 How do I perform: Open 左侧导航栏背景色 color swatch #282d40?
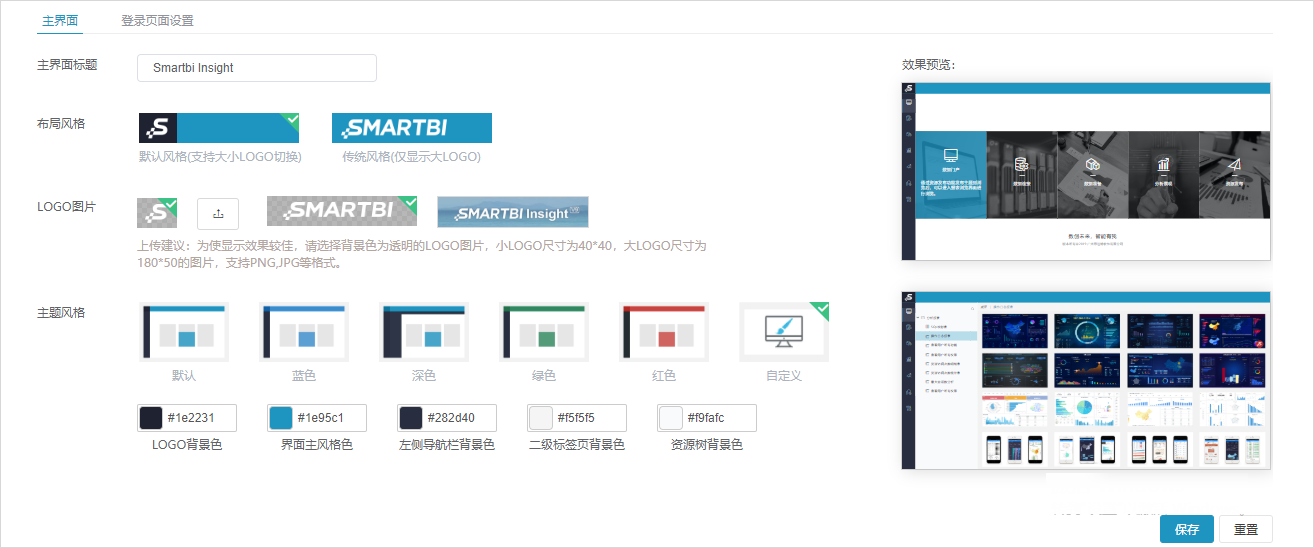click(411, 418)
